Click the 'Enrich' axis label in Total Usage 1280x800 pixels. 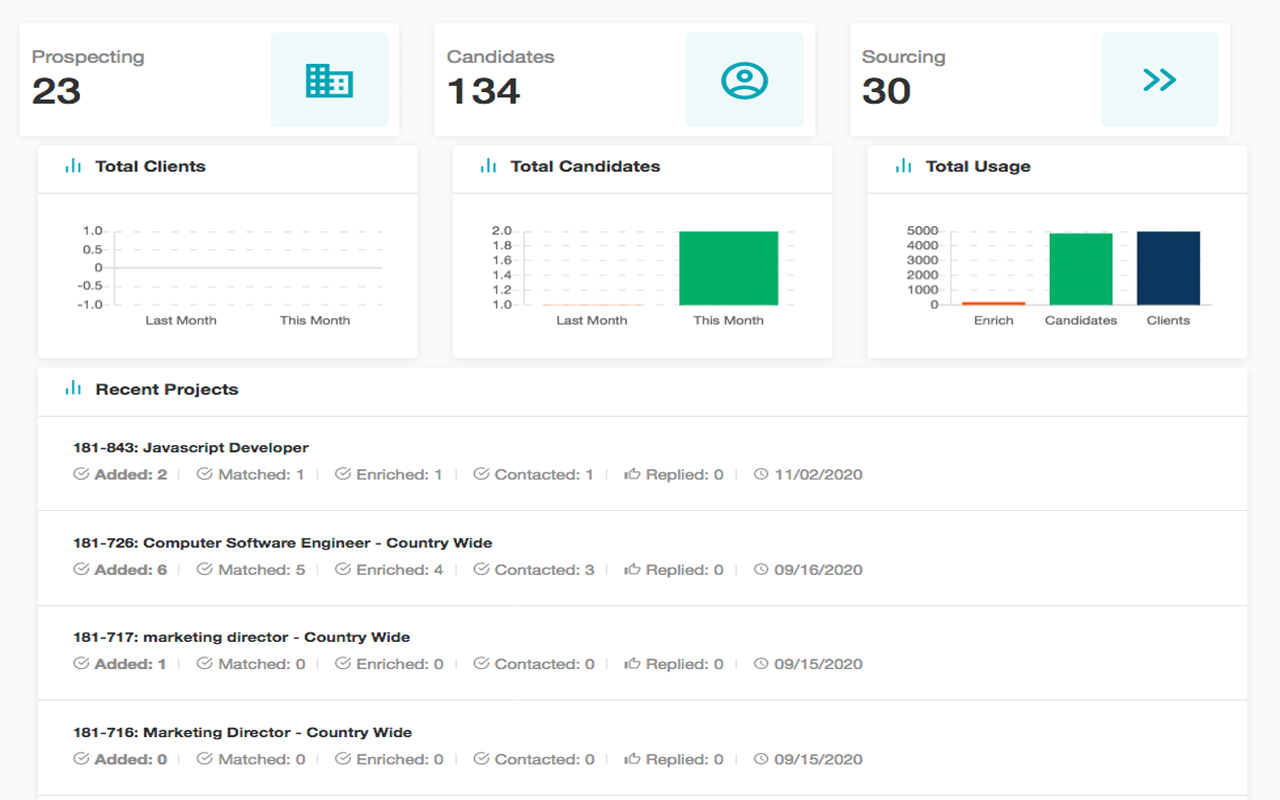(x=994, y=320)
